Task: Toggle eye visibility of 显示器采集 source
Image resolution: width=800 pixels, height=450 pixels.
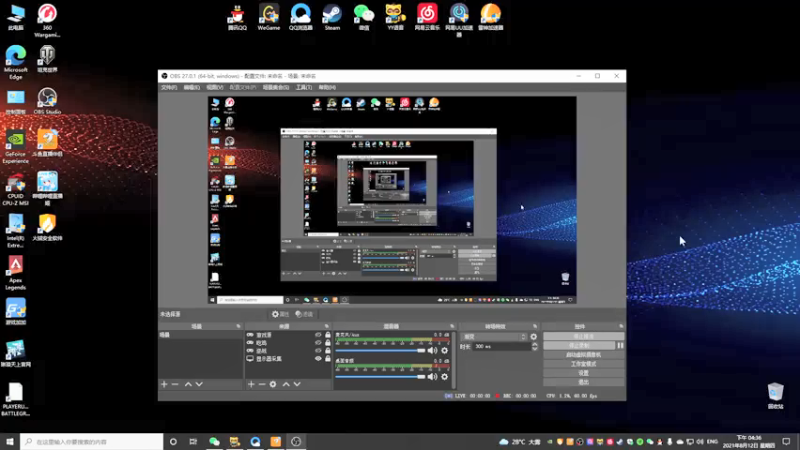Action: (318, 359)
